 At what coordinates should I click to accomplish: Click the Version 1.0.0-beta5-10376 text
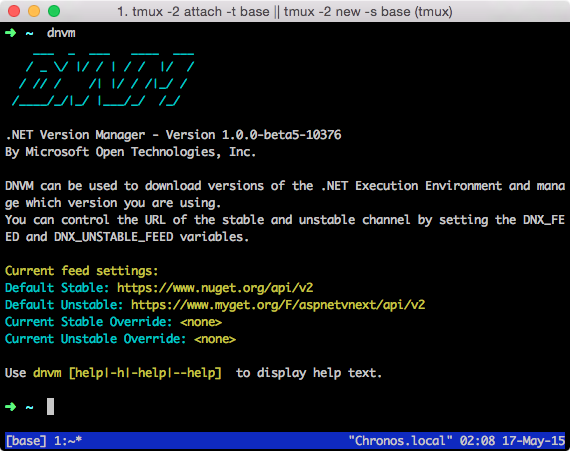pos(253,135)
